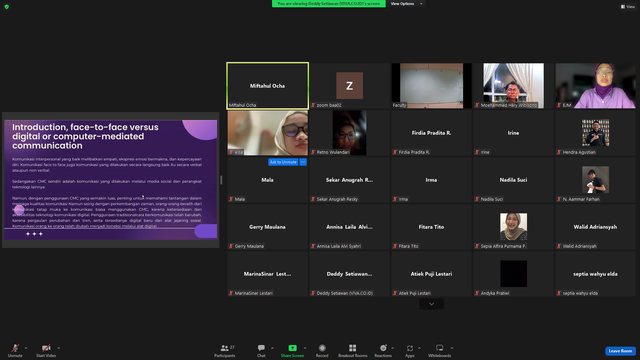
Task: Click muted mic icon beside Irine name label
Action: (477, 152)
